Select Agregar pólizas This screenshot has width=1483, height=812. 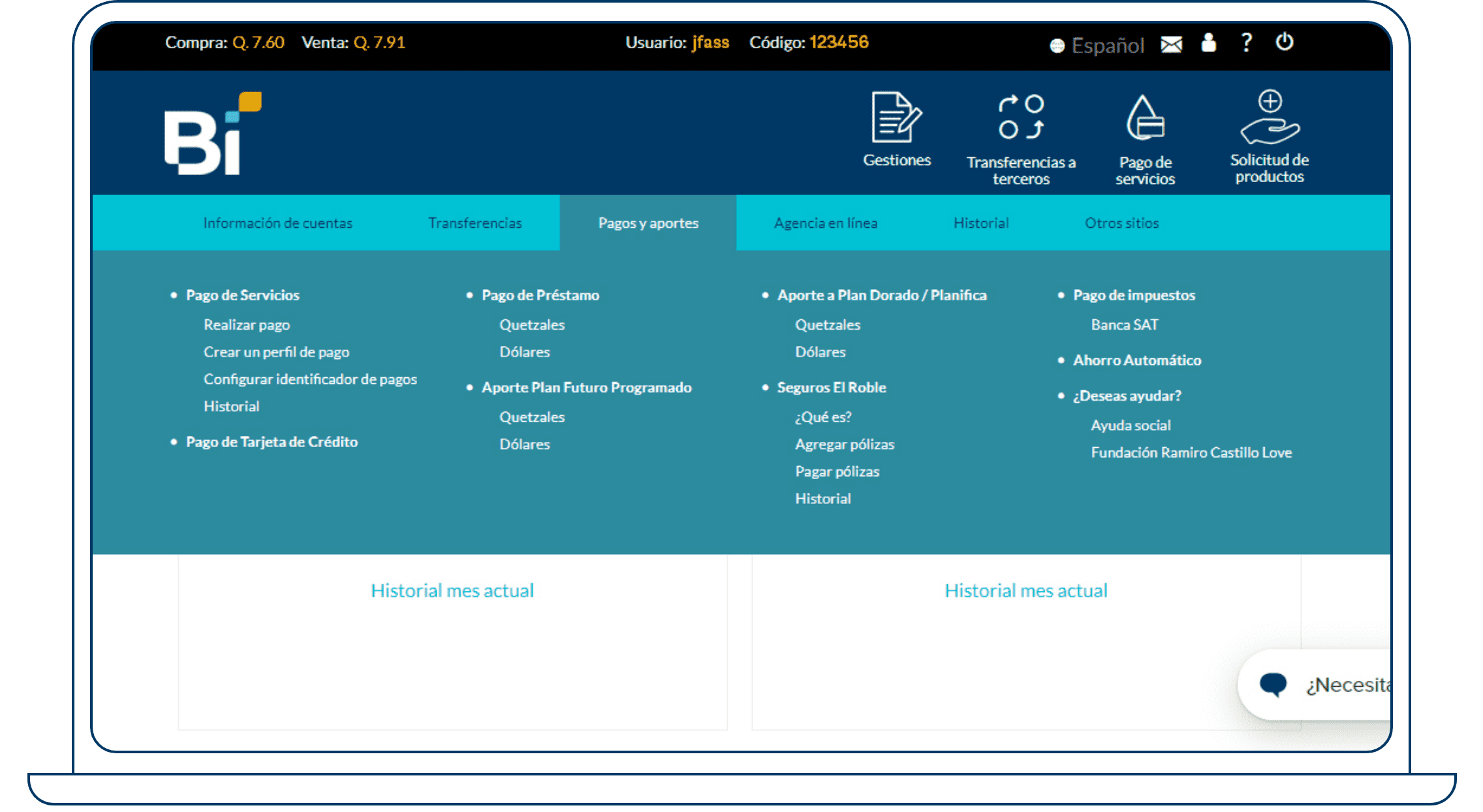pos(845,445)
